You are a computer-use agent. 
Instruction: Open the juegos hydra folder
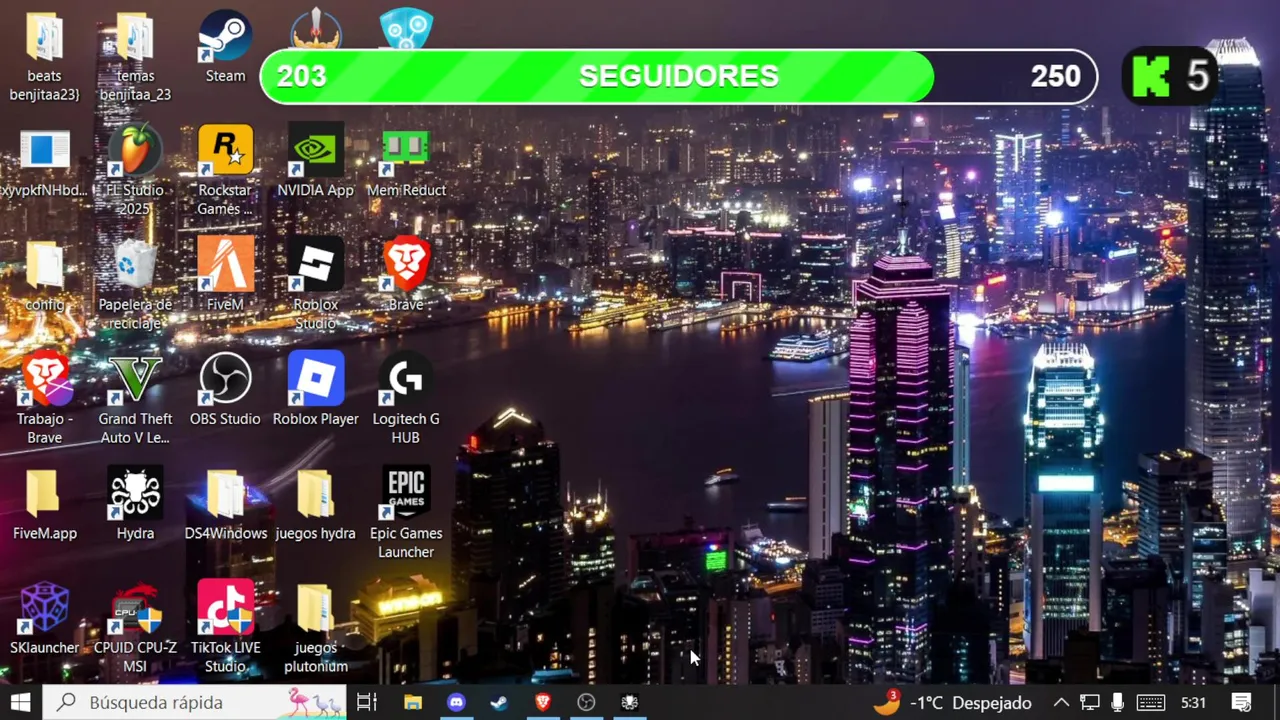316,504
